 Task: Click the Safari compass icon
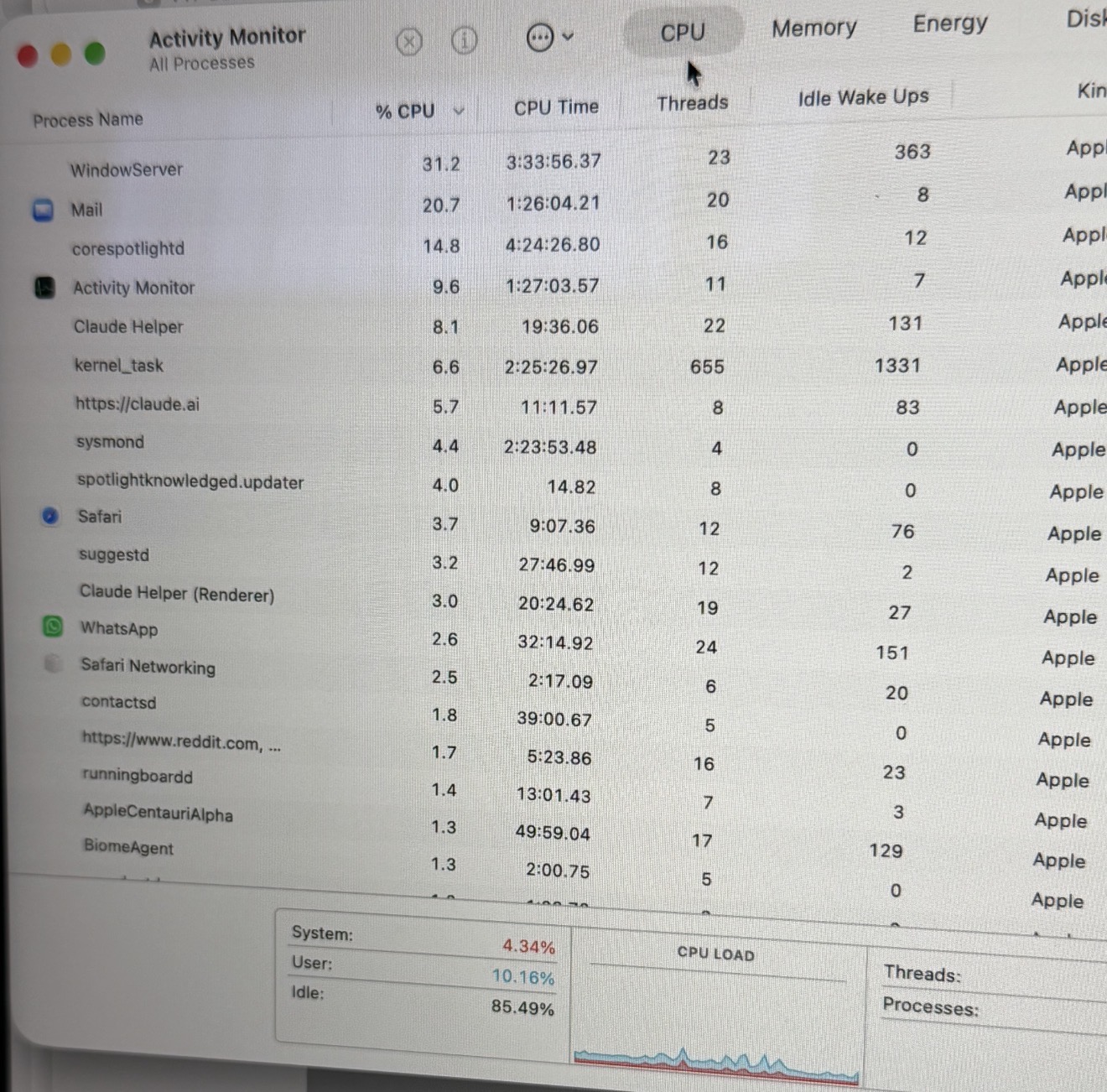click(50, 516)
